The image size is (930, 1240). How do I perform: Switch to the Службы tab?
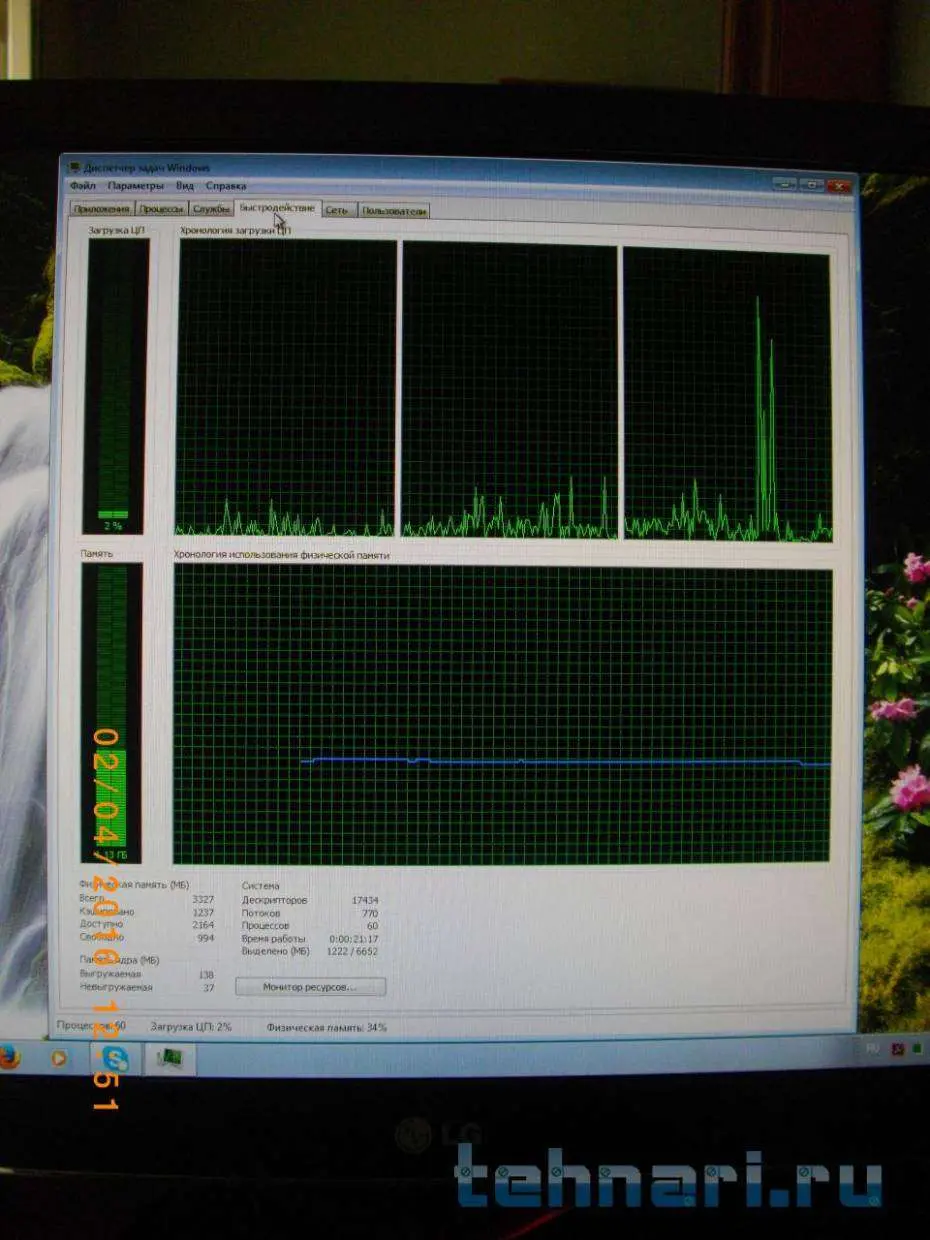pos(211,209)
